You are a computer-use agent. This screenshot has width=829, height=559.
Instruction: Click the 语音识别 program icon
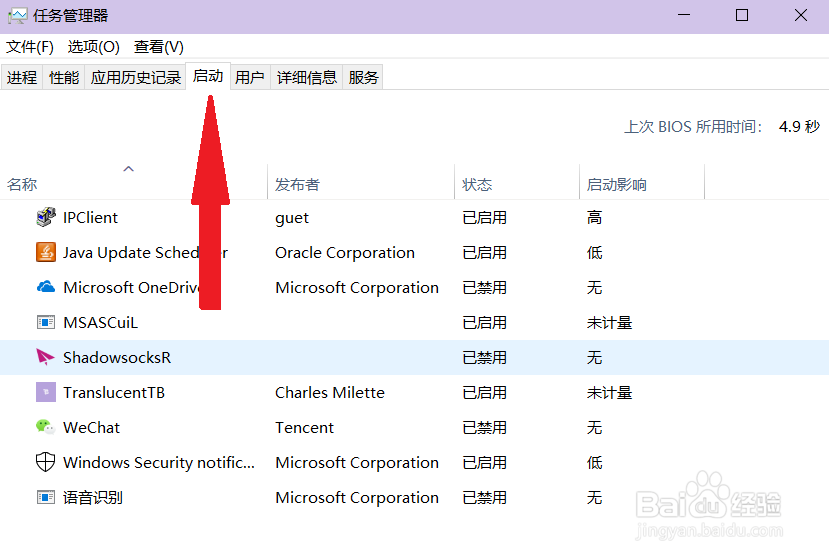point(45,497)
